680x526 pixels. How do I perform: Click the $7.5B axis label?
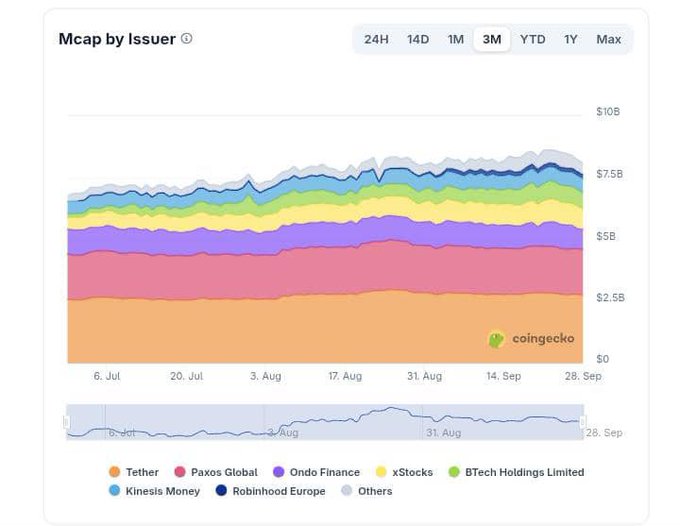(609, 174)
